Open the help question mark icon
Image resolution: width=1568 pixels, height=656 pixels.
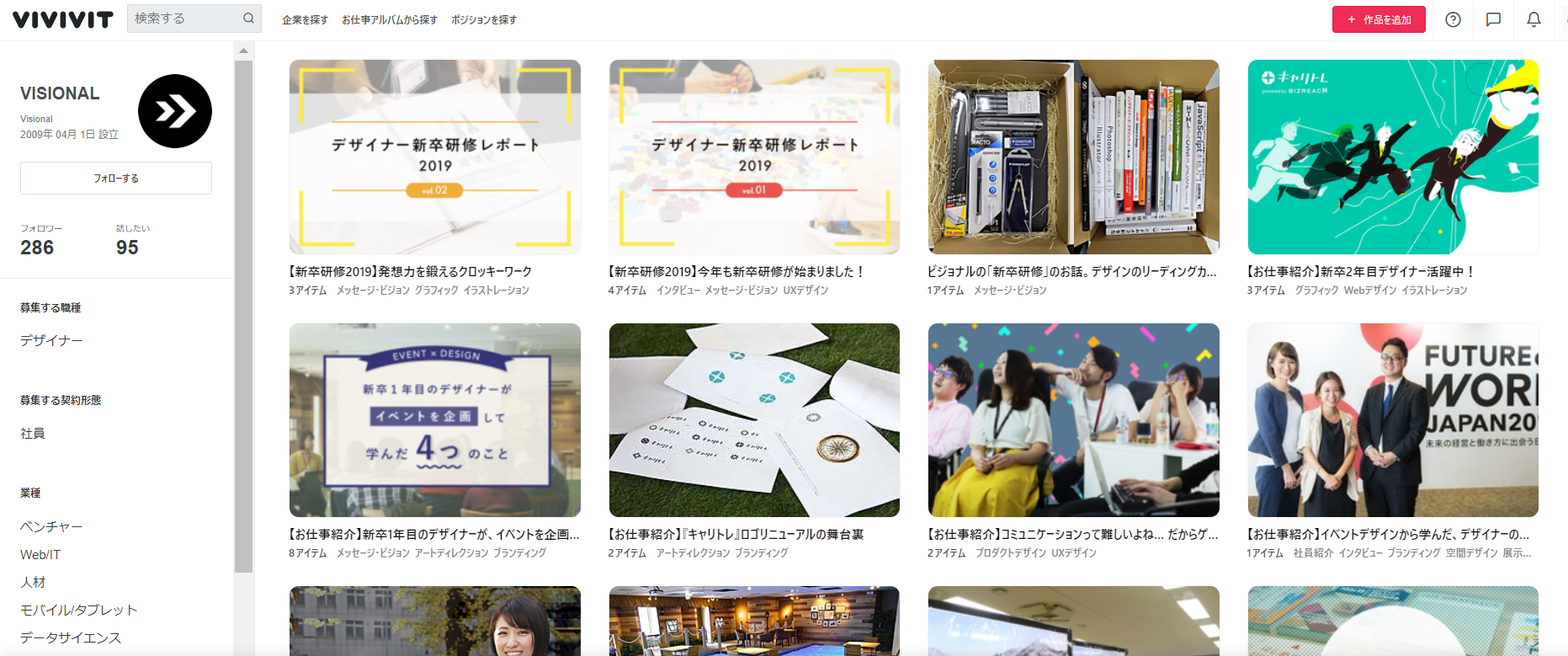[1453, 19]
